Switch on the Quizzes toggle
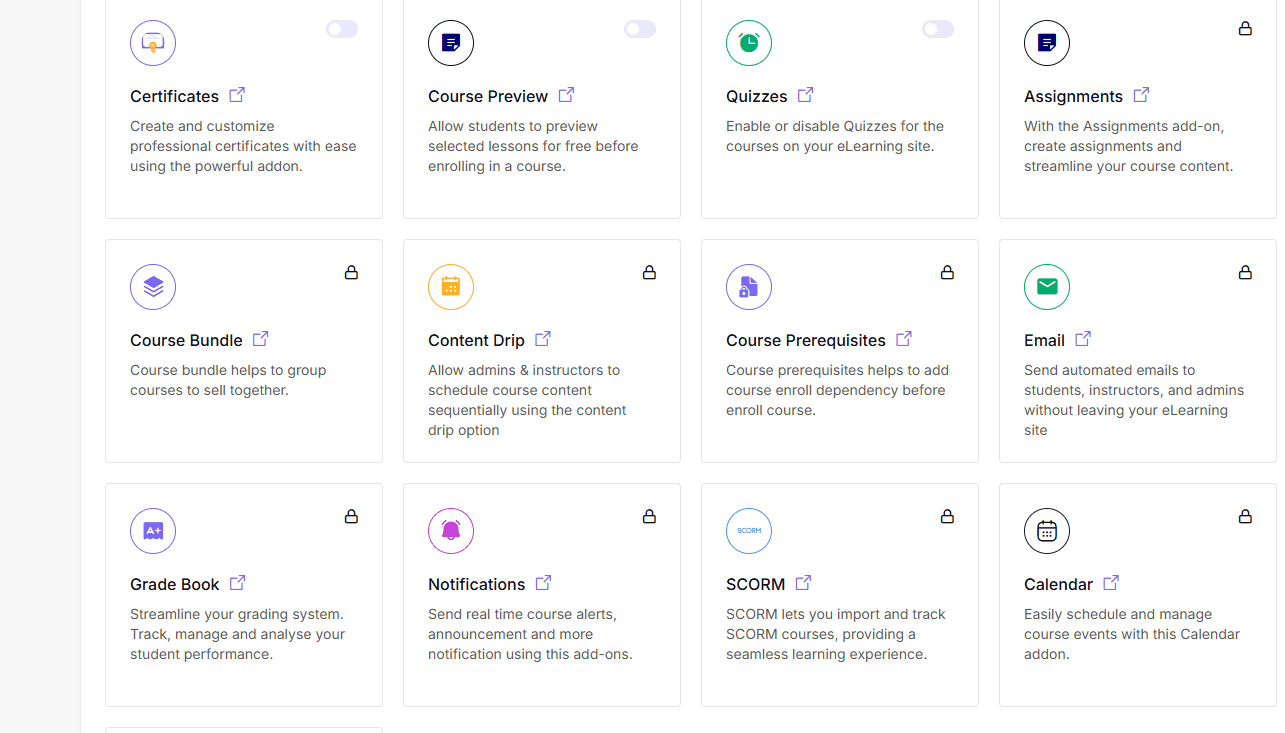Image resolution: width=1285 pixels, height=733 pixels. 938,29
